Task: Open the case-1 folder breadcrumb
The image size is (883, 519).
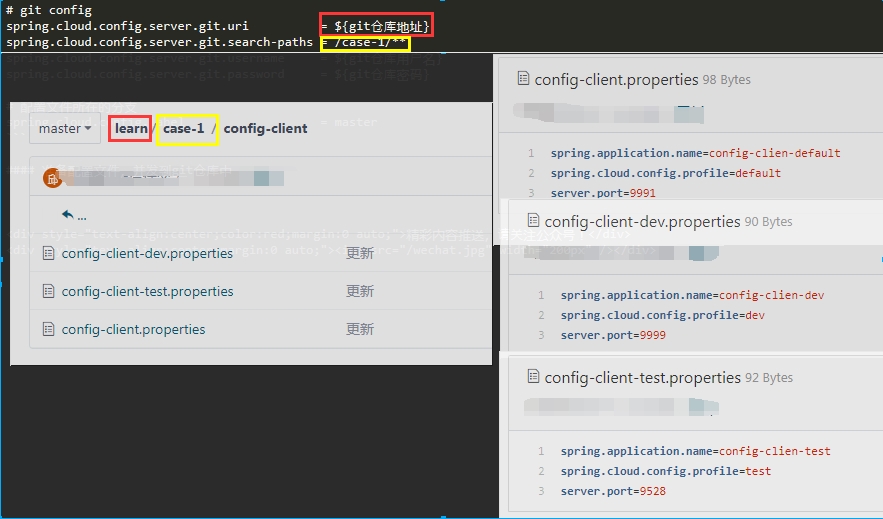Action: [184, 128]
